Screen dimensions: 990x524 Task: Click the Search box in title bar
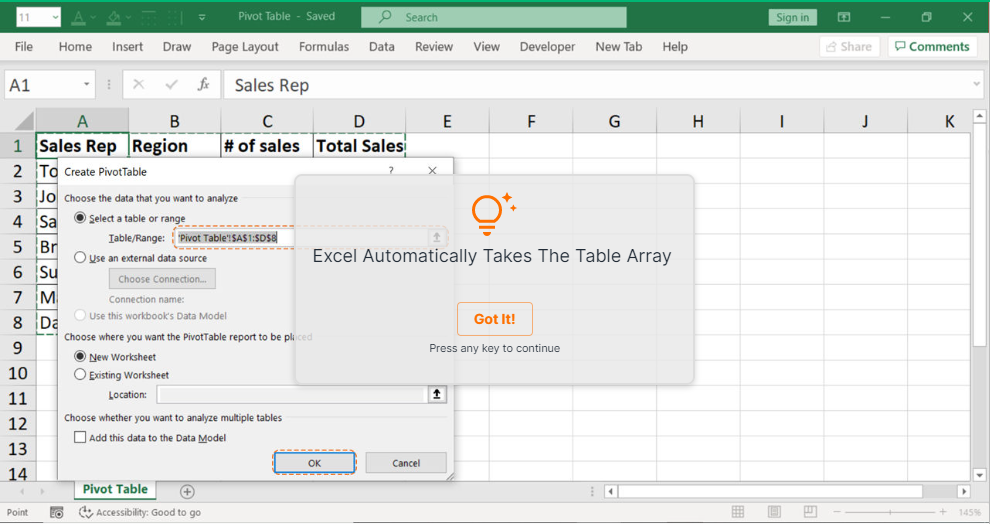(494, 18)
